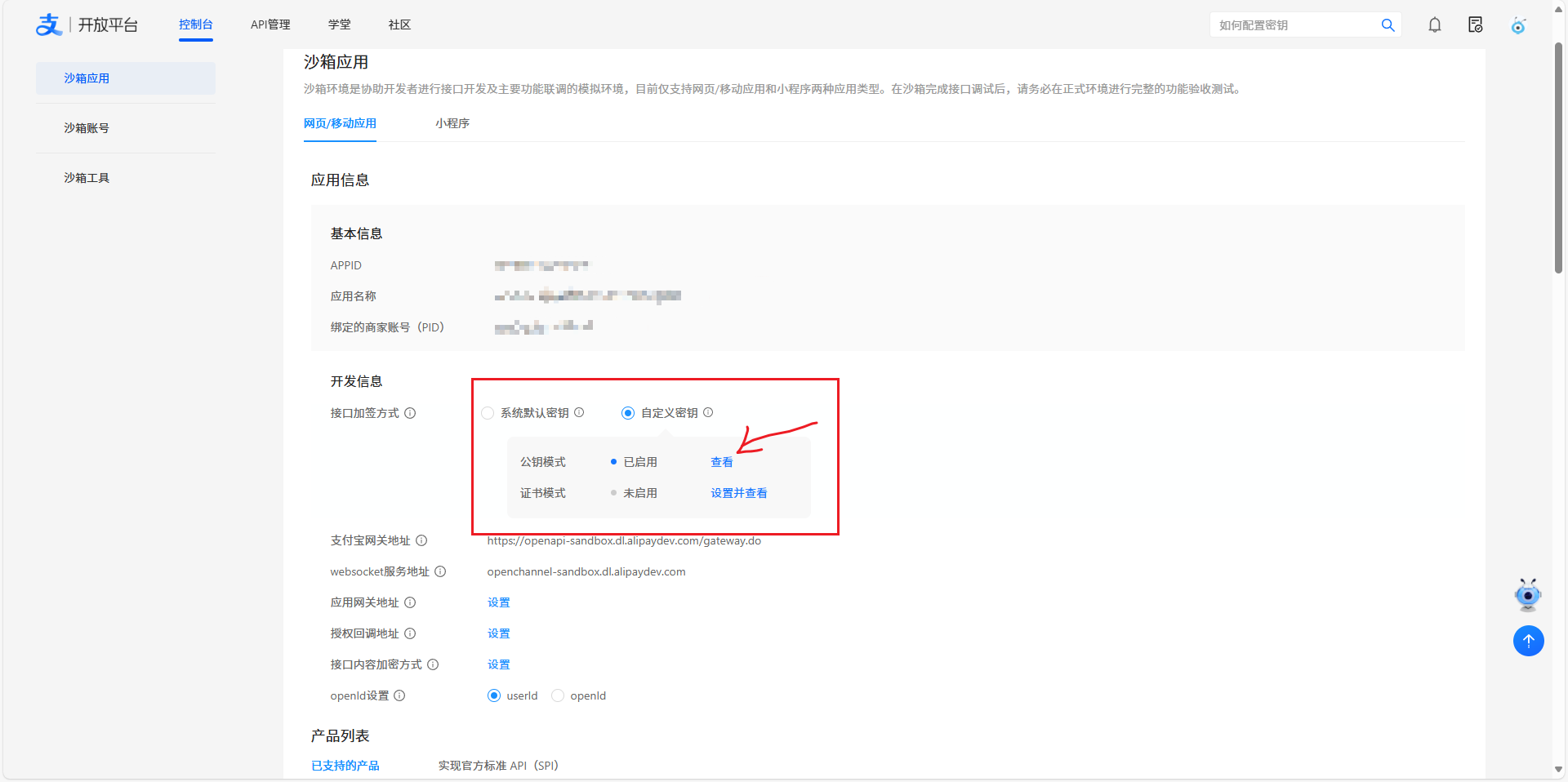Click the scrollbar down arrow
The height and width of the screenshot is (782, 1568).
point(1558,769)
